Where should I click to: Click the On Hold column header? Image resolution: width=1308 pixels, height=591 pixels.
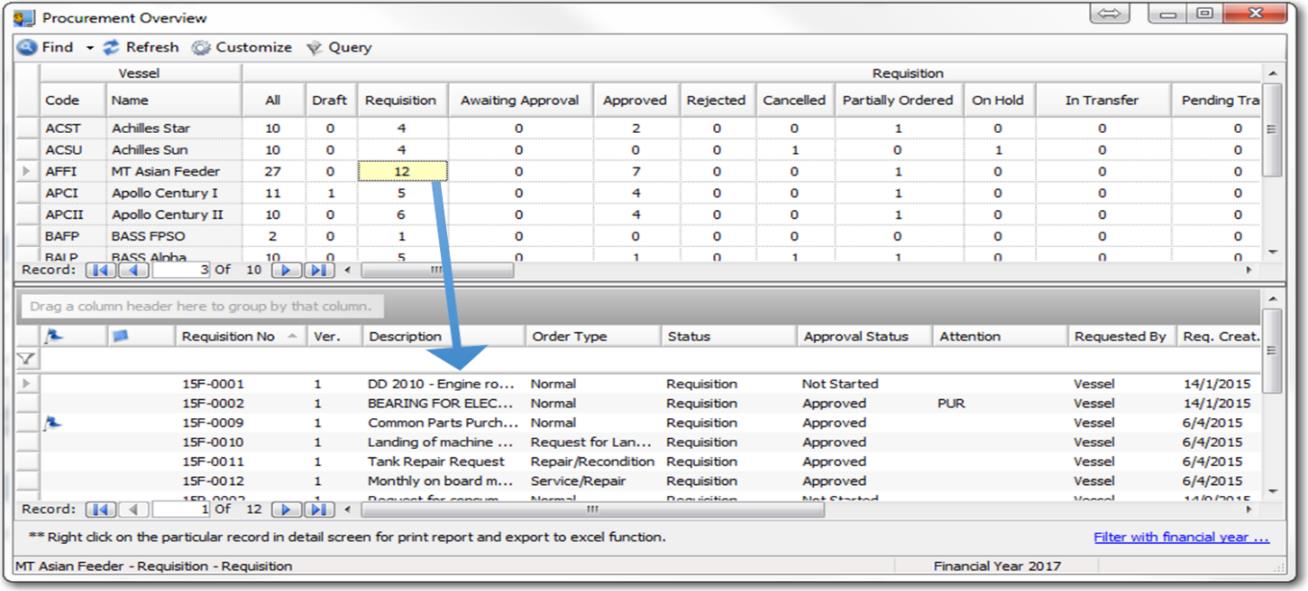(998, 100)
